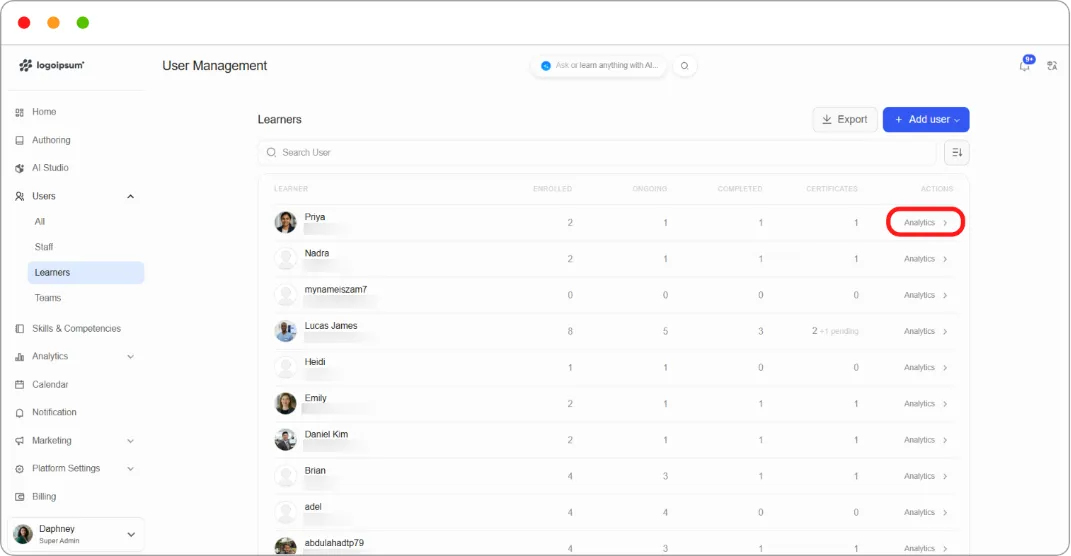
Task: Click the language translate icon
Action: [x=1052, y=66]
